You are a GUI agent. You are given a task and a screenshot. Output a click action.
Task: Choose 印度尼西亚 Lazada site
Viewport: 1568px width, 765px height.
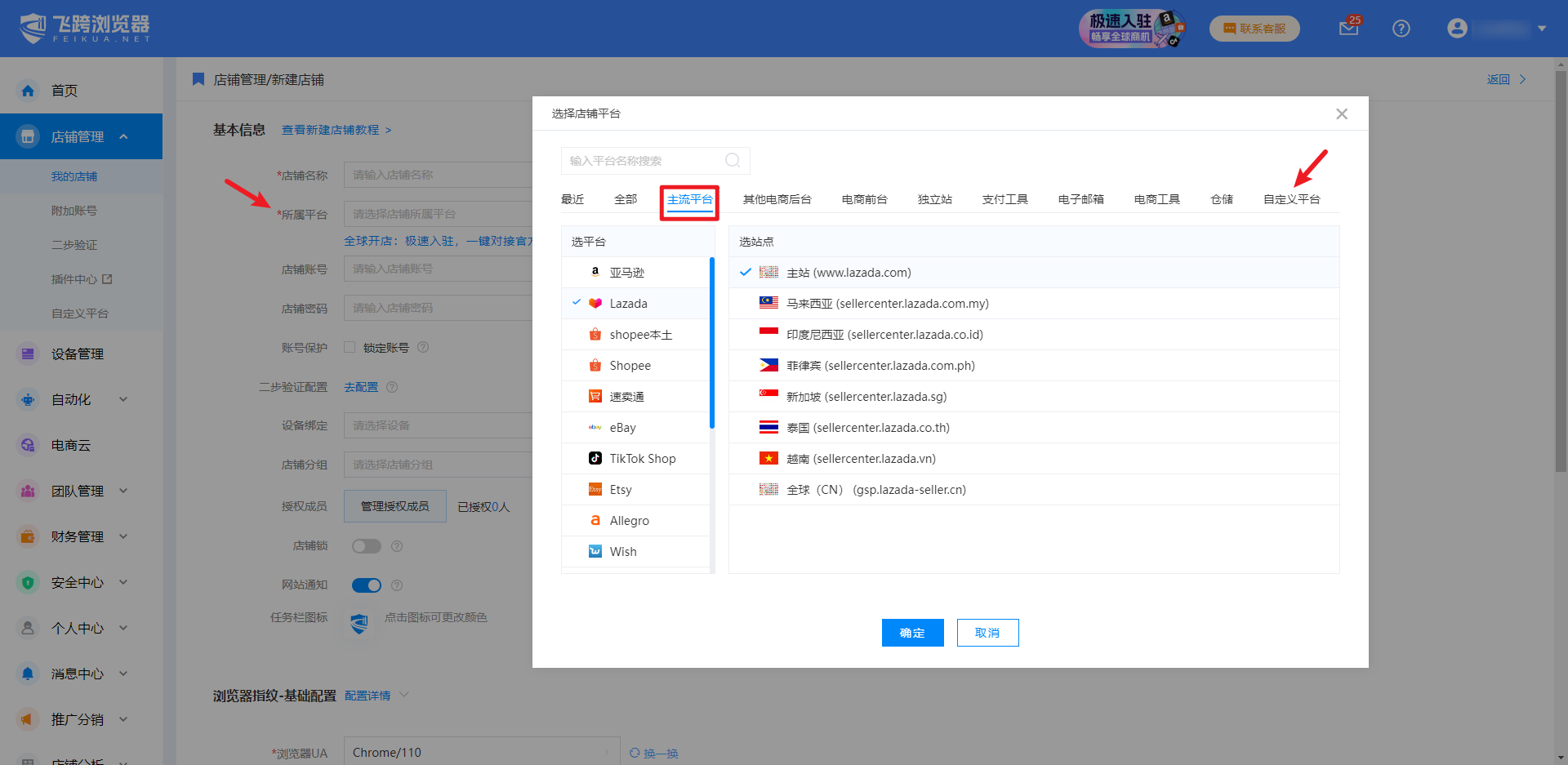1034,335
